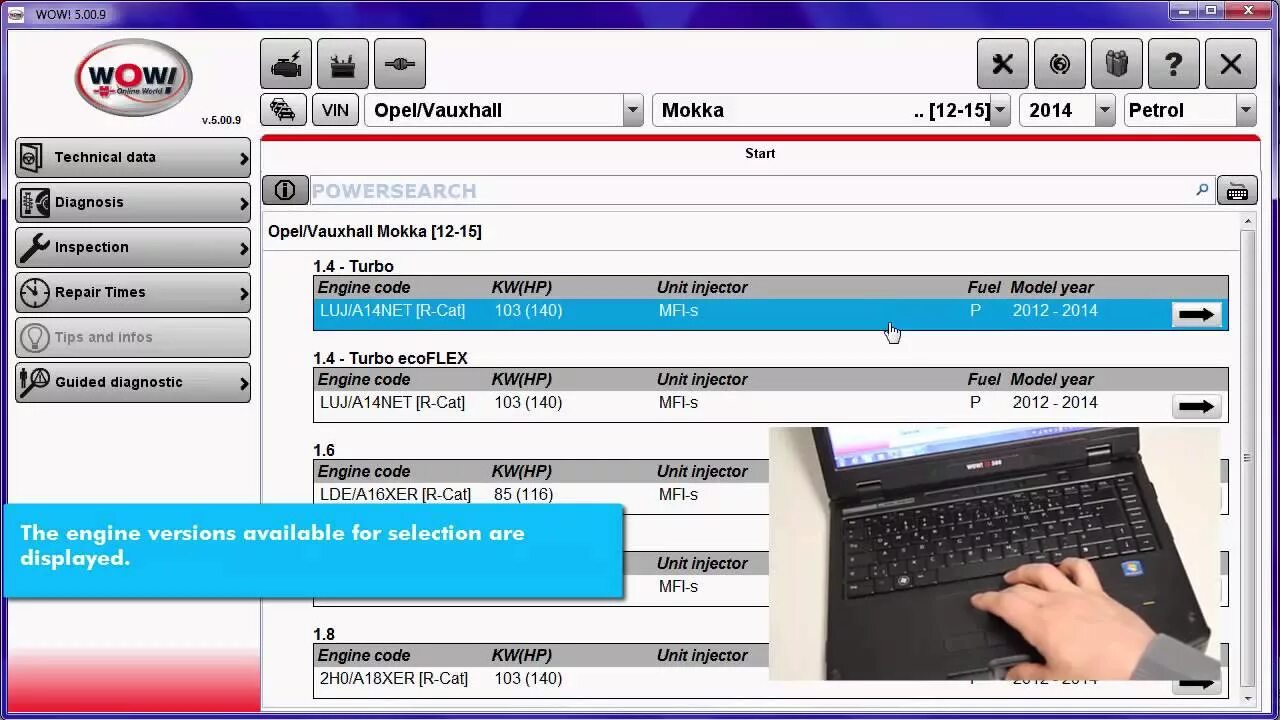Click the Guided diagnostic icon
The height and width of the screenshot is (720, 1280).
pyautogui.click(x=34, y=382)
